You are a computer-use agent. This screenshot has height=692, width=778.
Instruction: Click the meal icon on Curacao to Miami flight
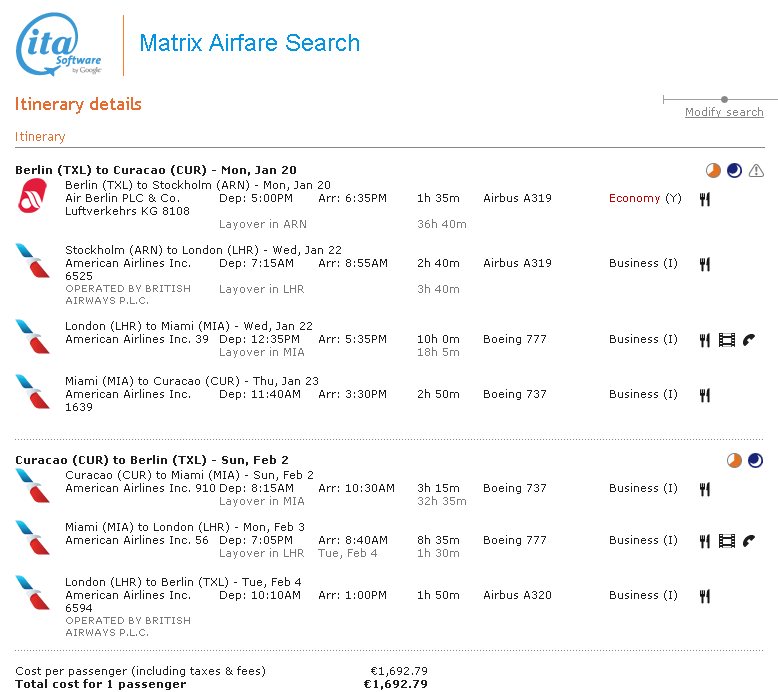(x=704, y=489)
